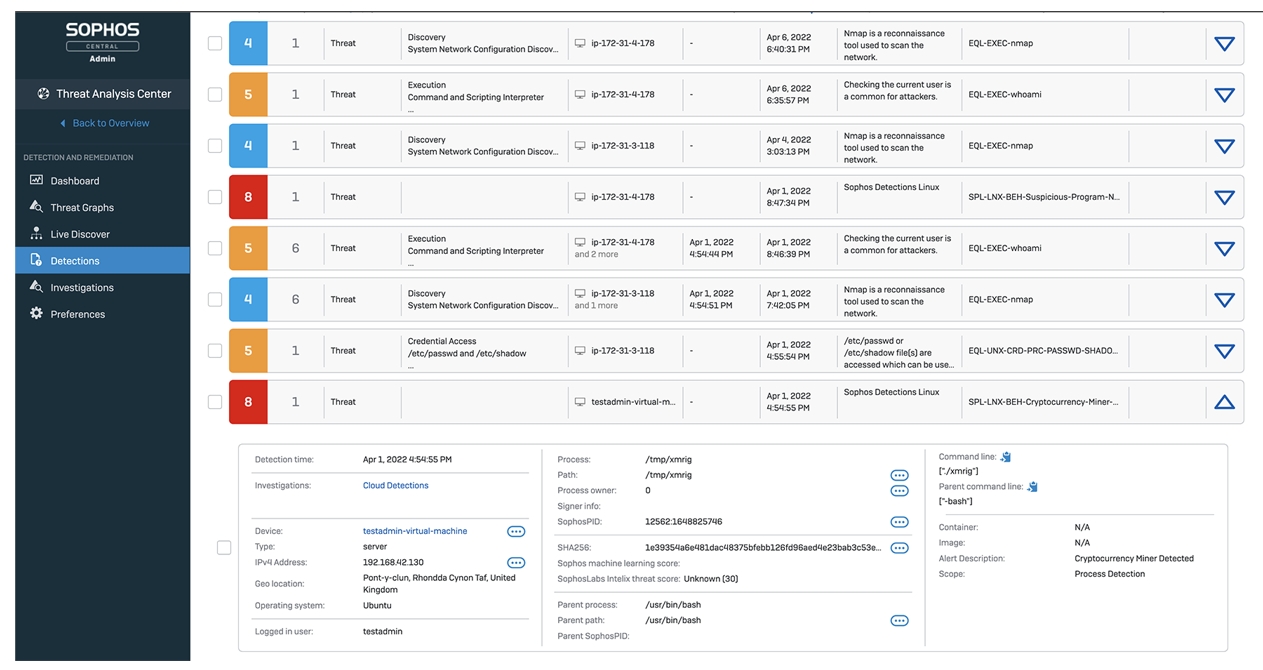Check the box for the Credential Access detection

[215, 351]
